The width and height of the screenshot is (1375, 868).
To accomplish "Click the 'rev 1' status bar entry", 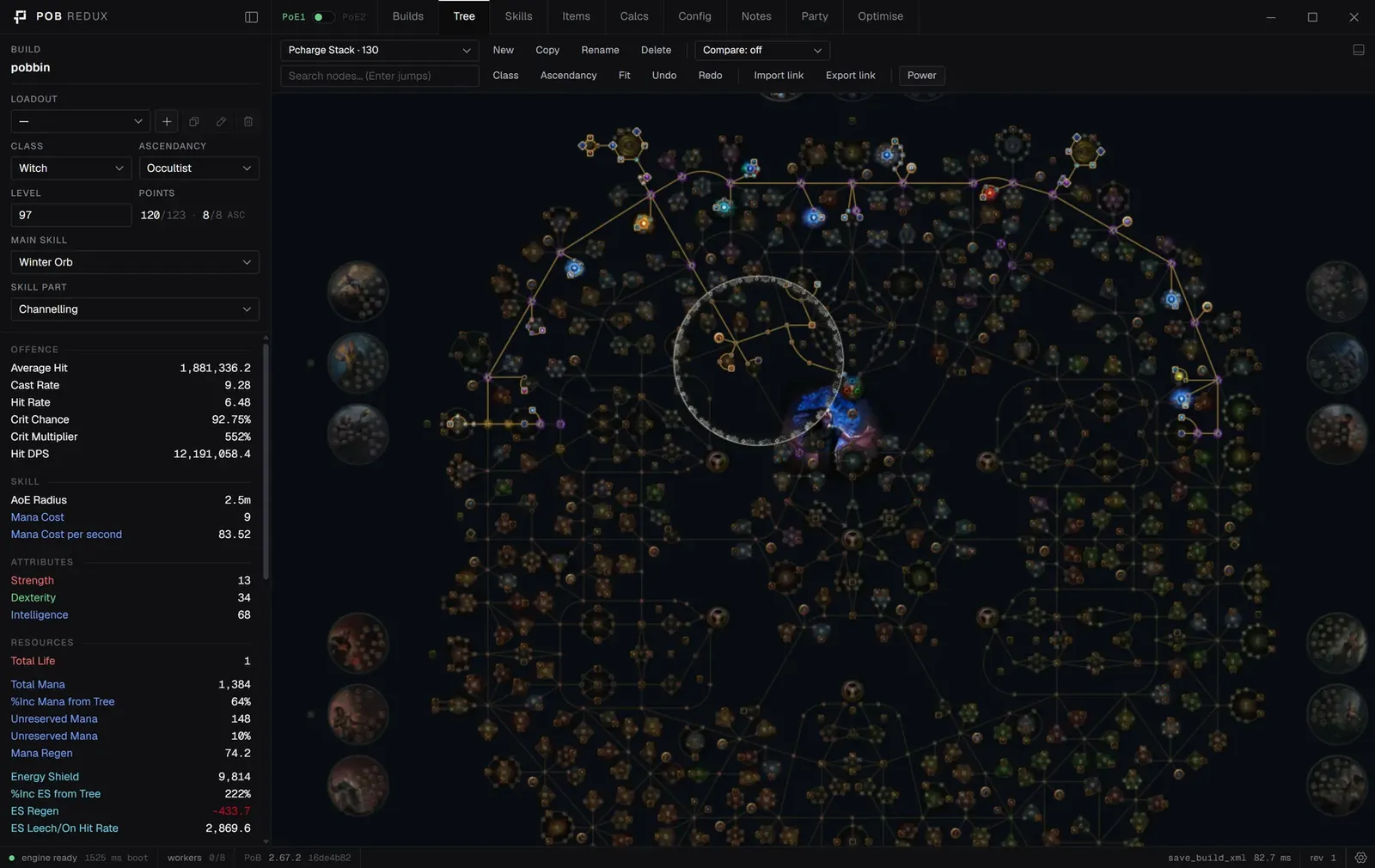I will (1323, 858).
